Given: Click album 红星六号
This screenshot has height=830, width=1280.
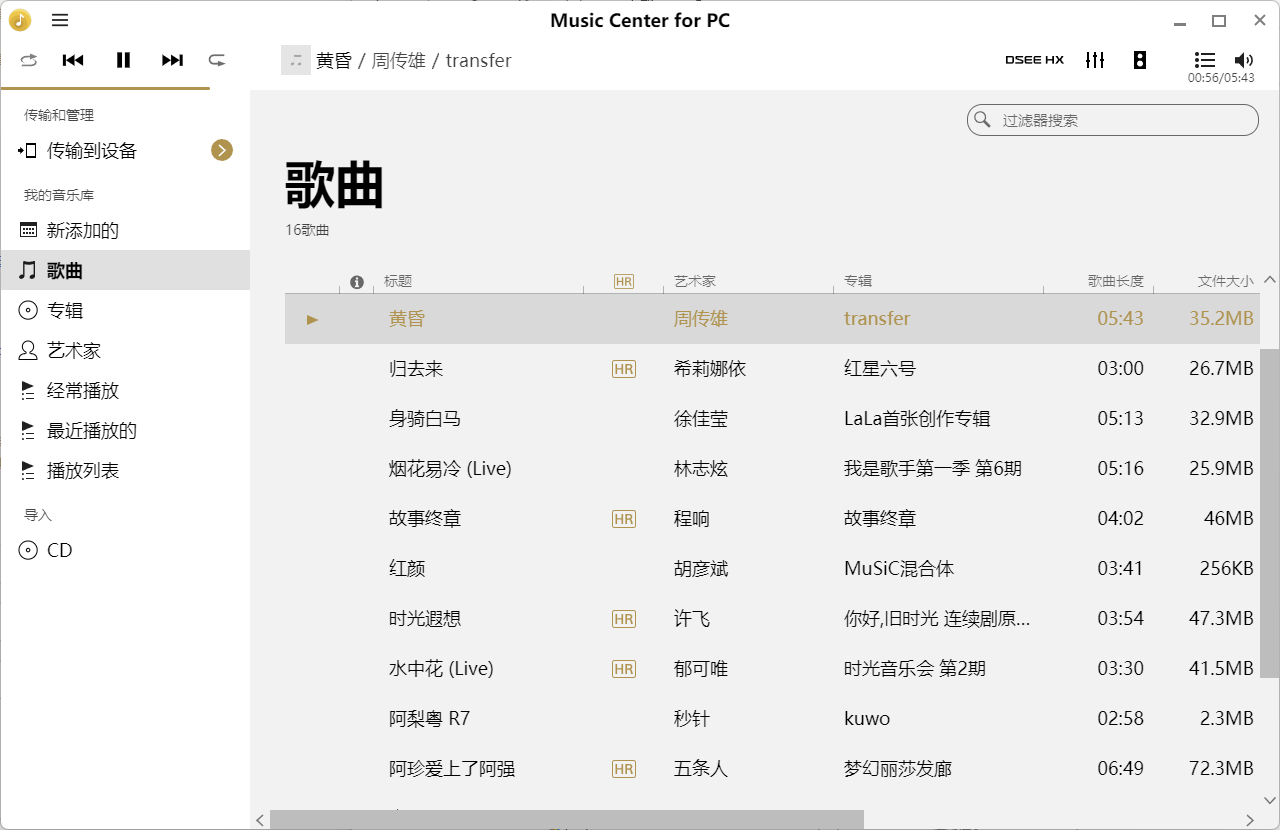Looking at the screenshot, I should pos(880,369).
